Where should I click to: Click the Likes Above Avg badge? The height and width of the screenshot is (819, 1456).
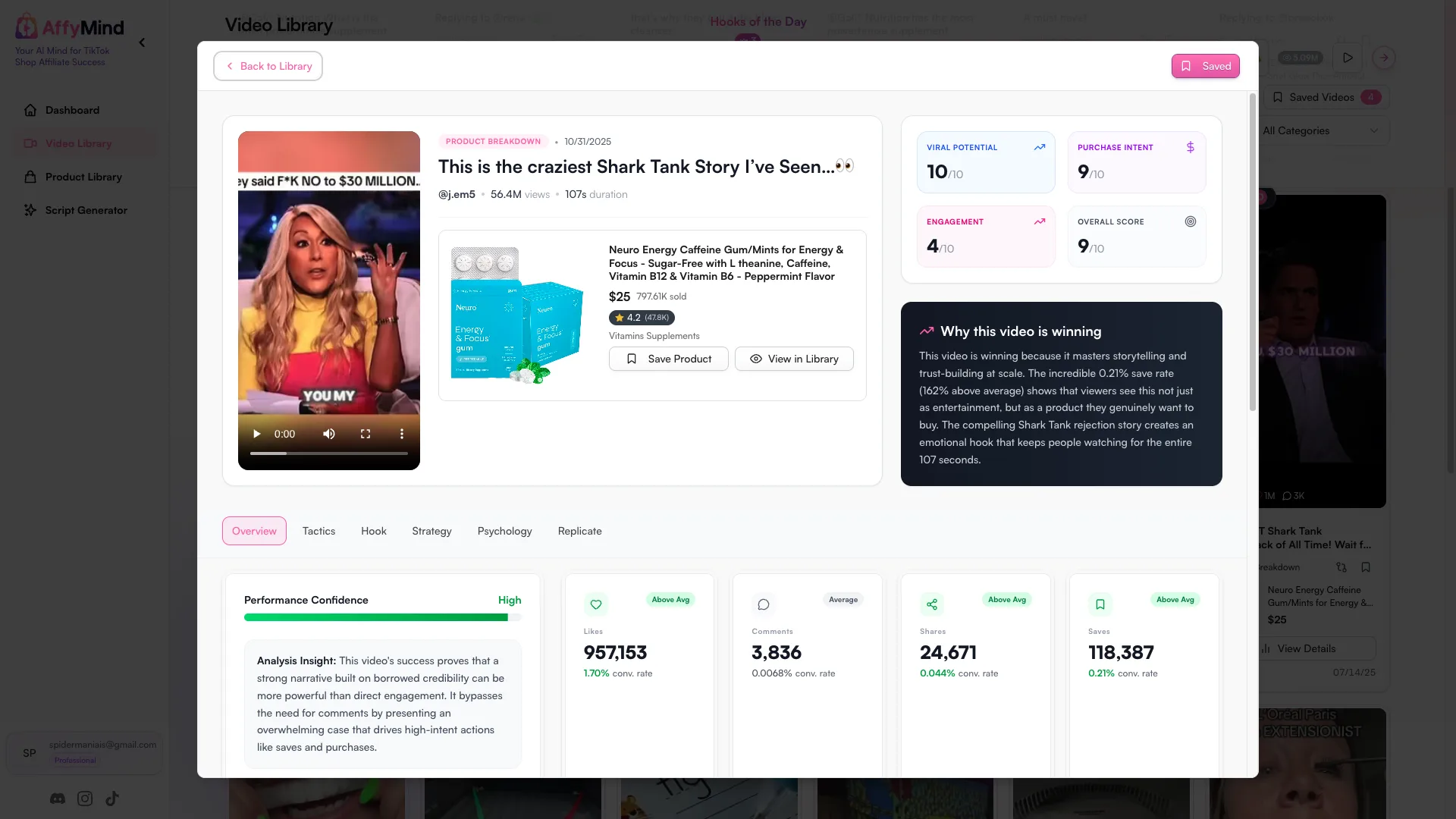pyautogui.click(x=670, y=600)
